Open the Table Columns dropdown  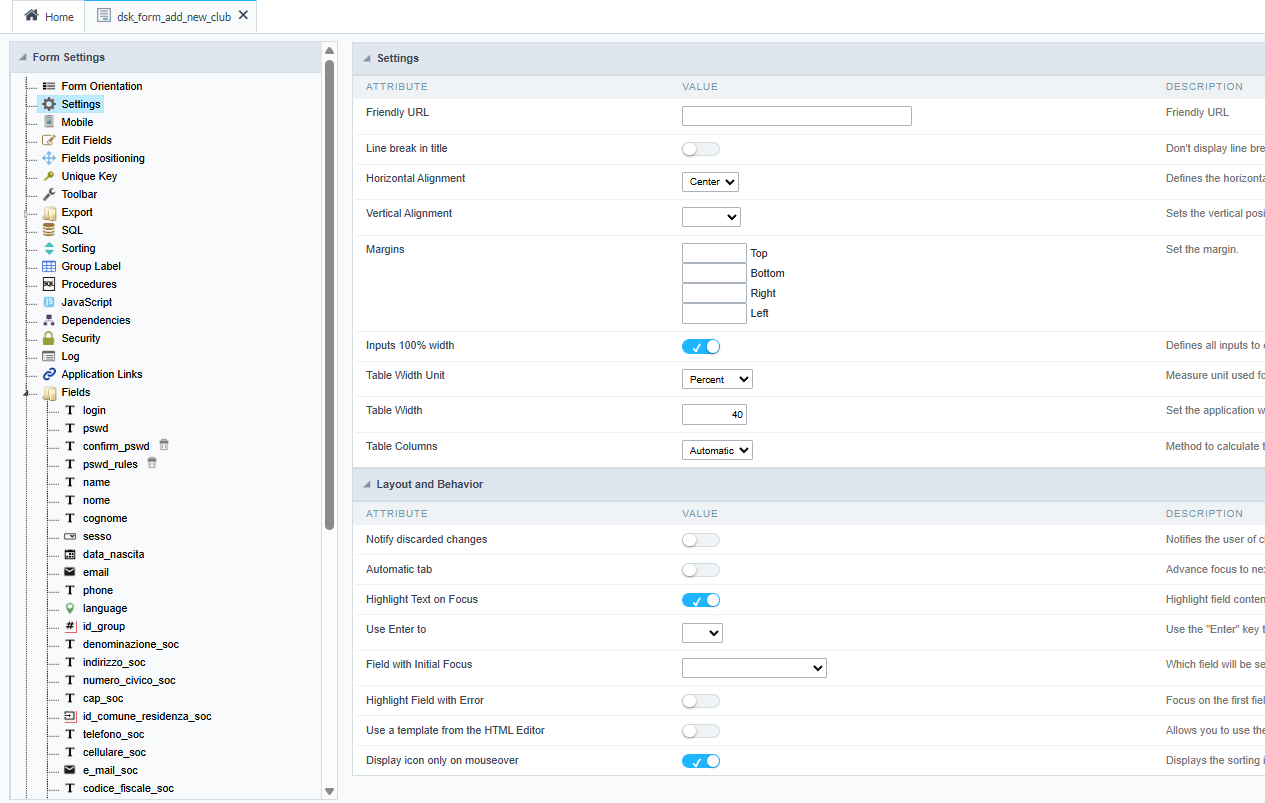pyautogui.click(x=717, y=450)
